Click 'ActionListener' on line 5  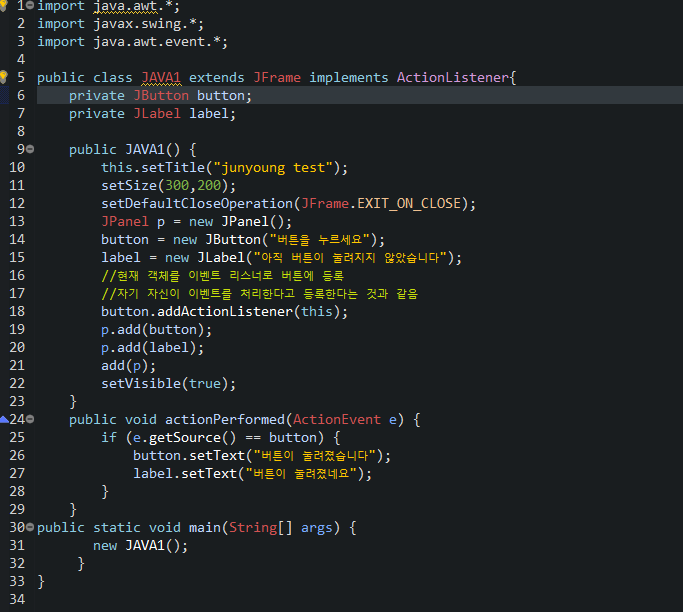[x=453, y=78]
